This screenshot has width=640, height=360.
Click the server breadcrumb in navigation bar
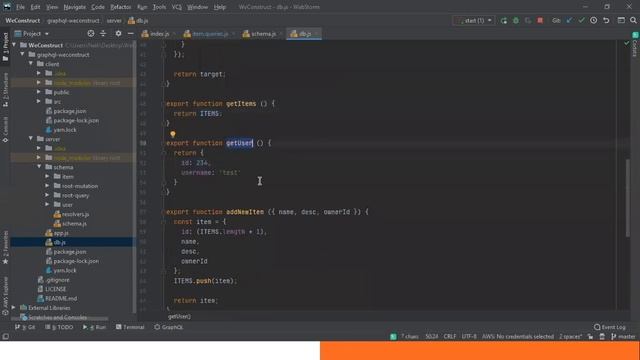point(114,20)
